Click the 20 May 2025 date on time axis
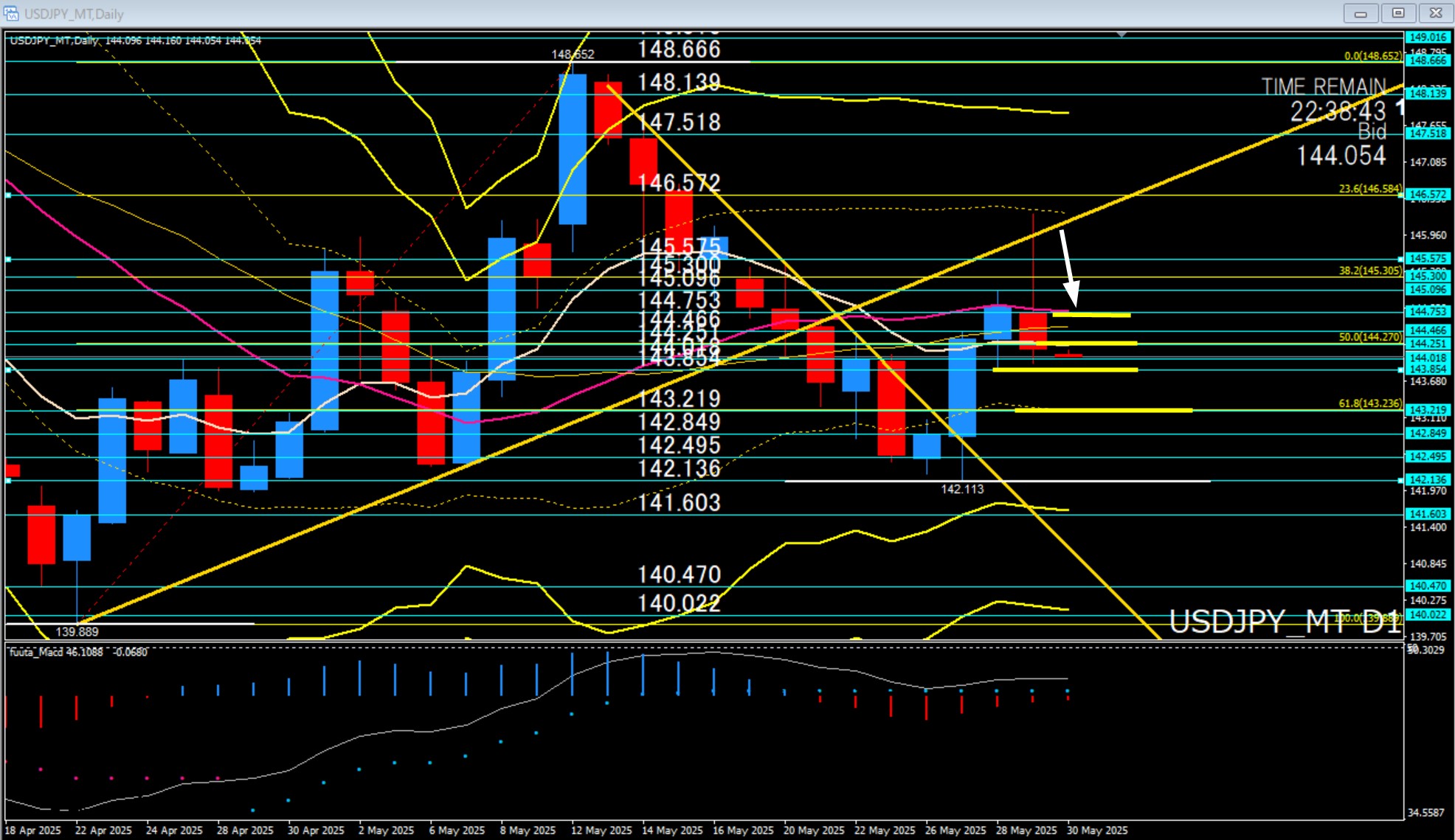 (814, 830)
